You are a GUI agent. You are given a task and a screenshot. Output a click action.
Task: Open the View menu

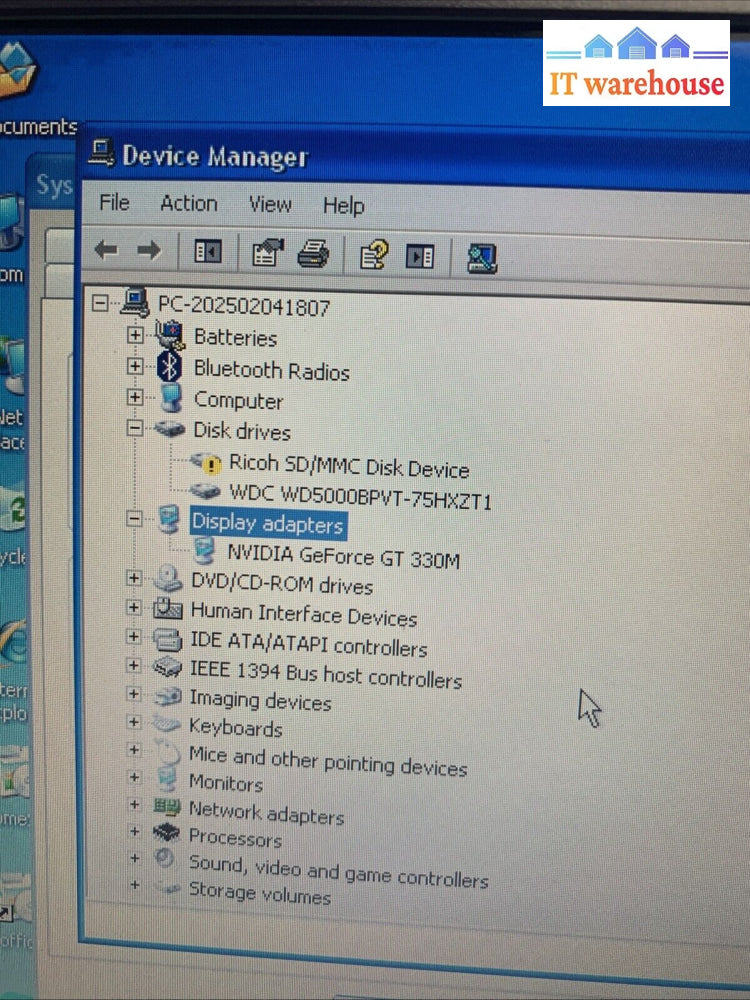point(270,205)
